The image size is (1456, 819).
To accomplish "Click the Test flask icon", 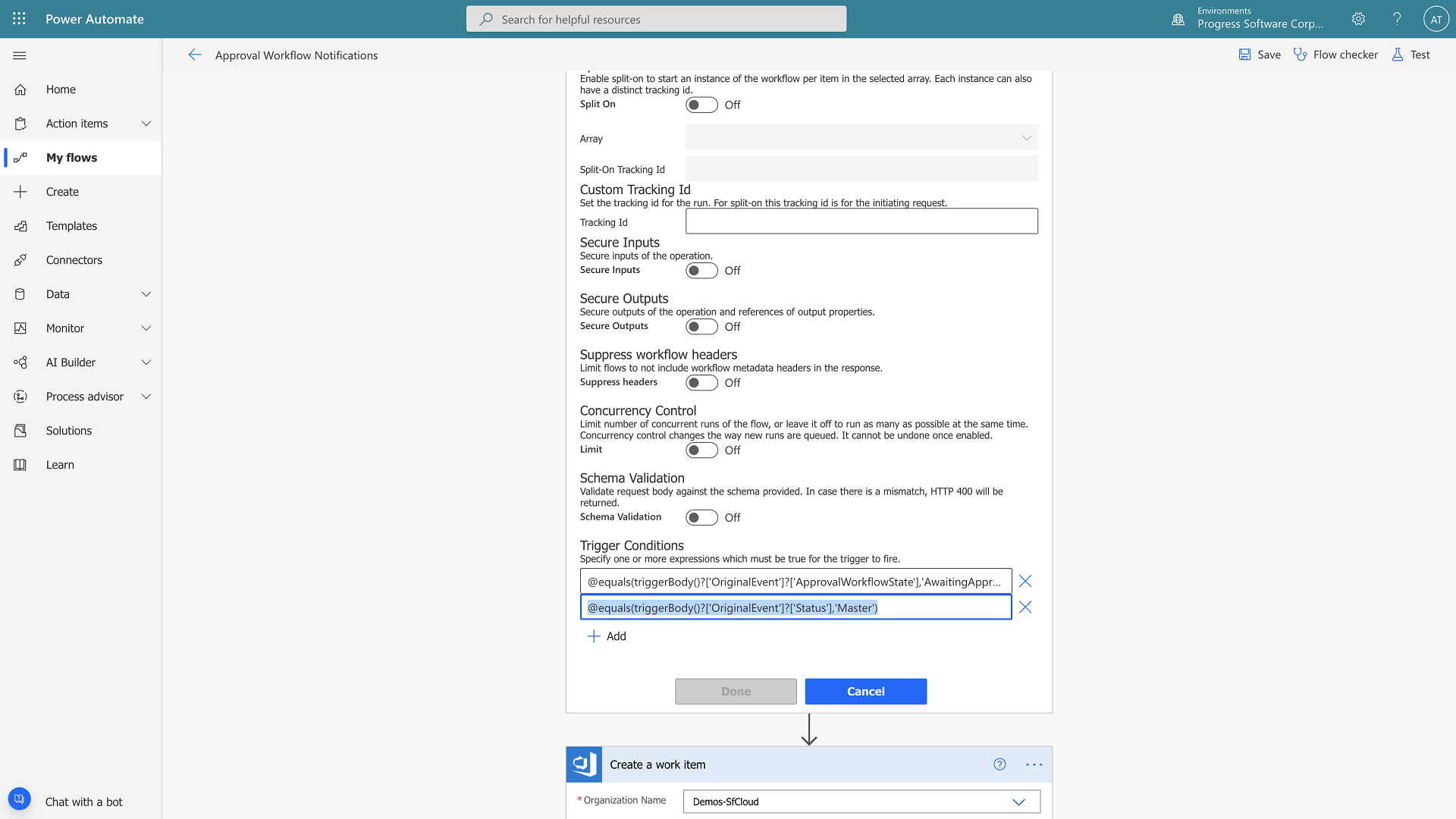I will [x=1397, y=55].
